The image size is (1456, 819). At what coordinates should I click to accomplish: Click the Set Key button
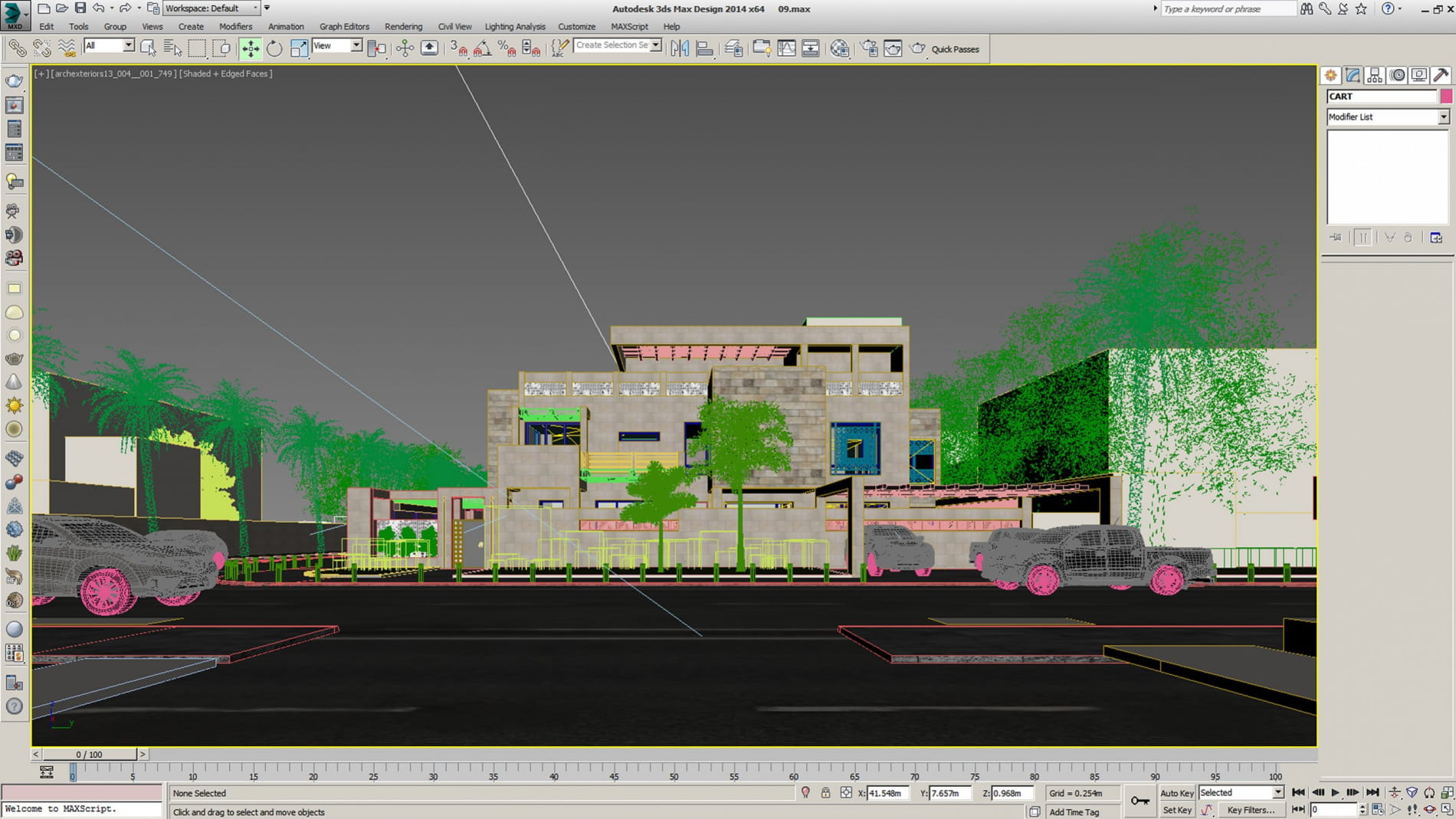[1176, 810]
